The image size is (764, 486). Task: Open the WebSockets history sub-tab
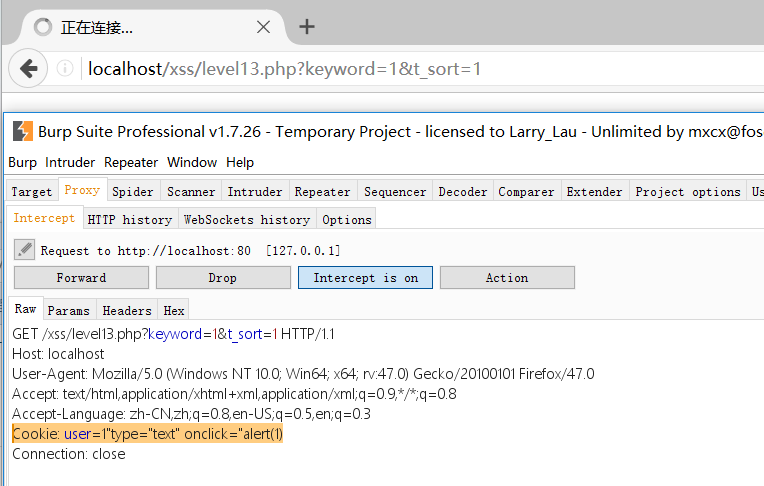coord(247,219)
